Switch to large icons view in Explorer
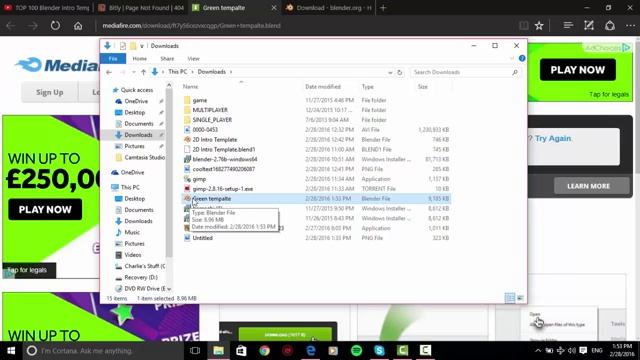Viewport: 640px width, 360px height. pos(520,298)
